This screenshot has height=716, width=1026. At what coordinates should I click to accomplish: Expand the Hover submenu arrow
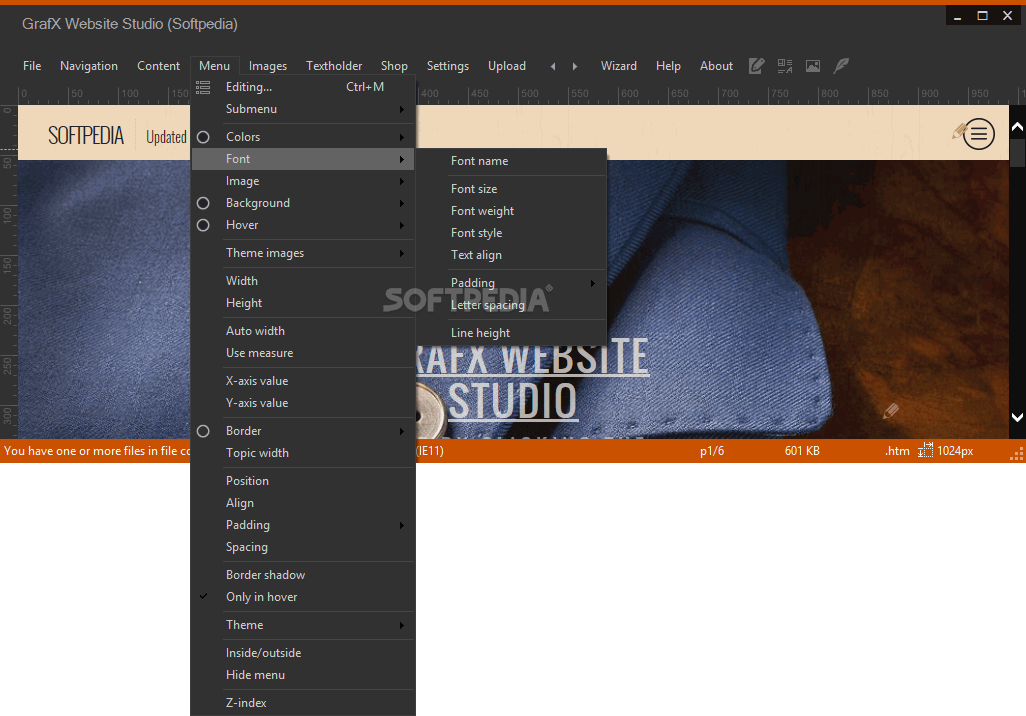[402, 225]
